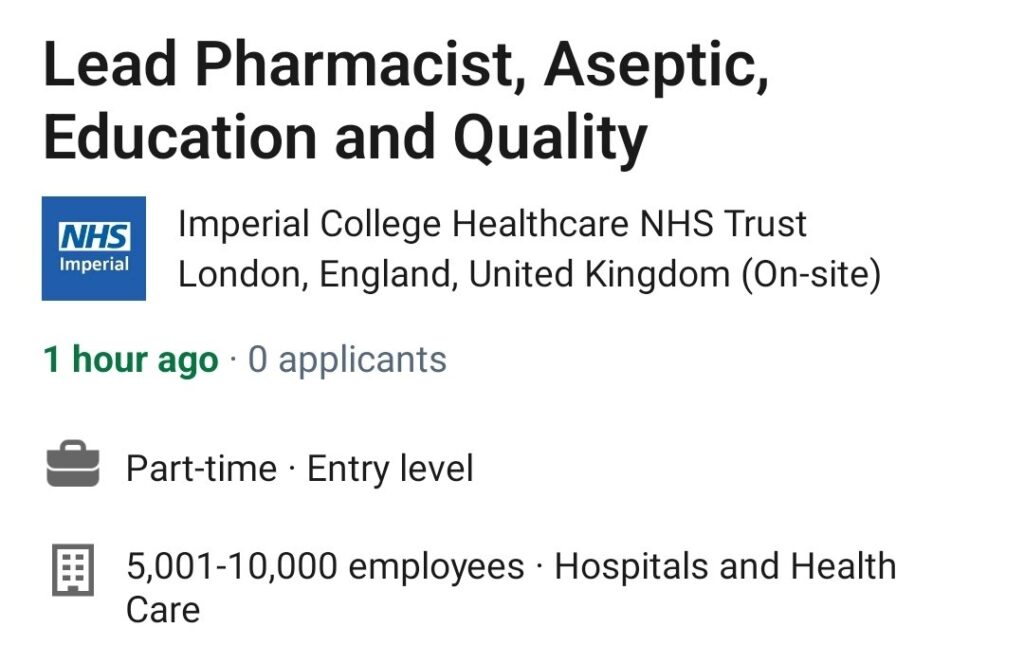Screen dimensions: 1024x646
Task: Click the (On-site) workplace label
Action: tap(811, 274)
